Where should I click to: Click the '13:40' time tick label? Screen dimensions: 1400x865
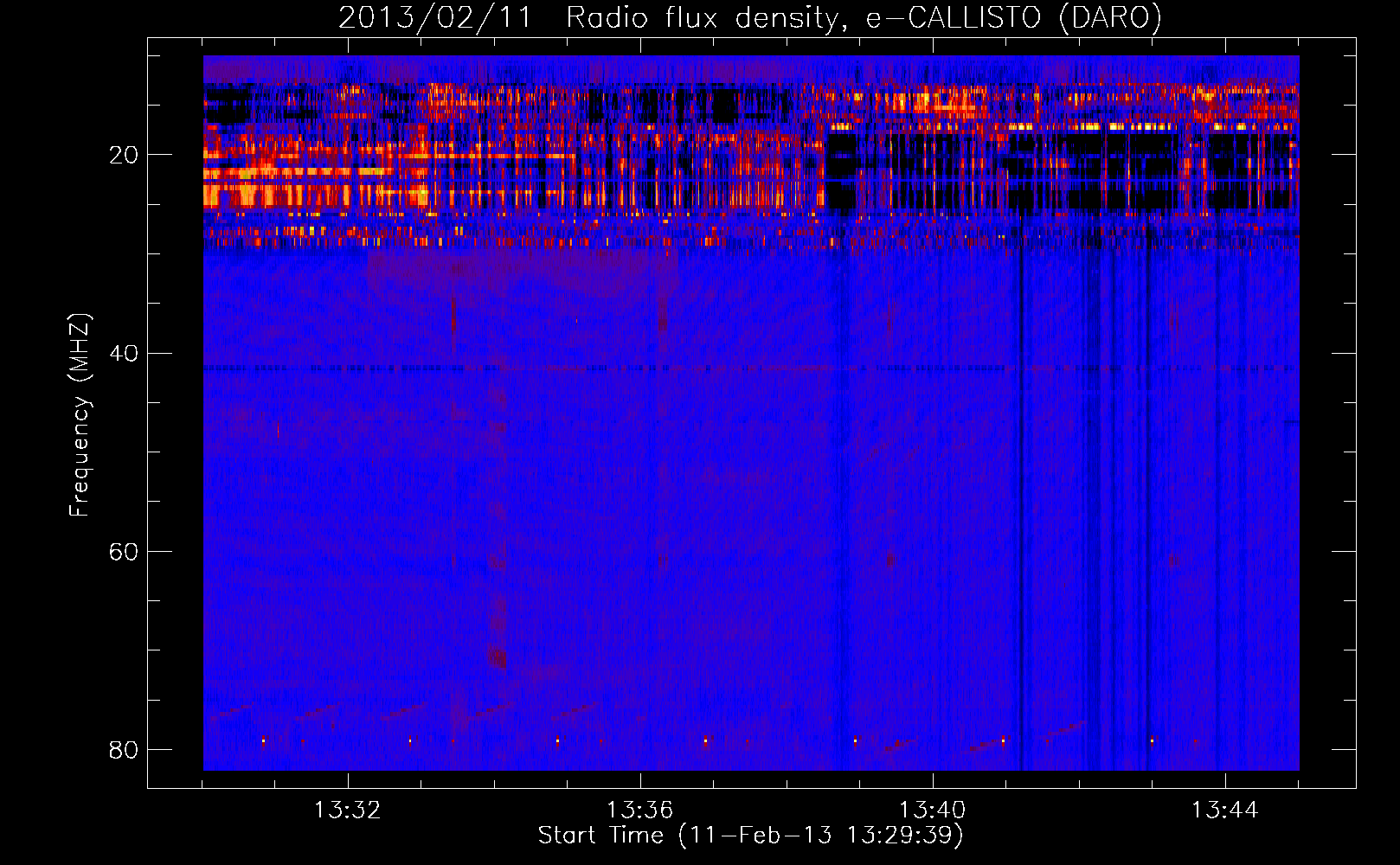[933, 811]
